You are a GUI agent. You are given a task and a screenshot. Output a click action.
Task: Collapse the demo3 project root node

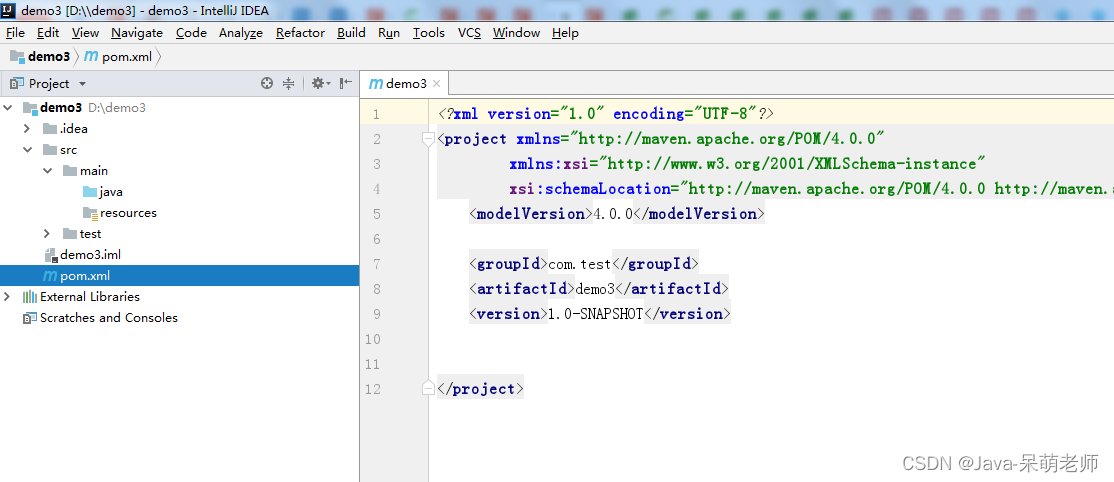(x=9, y=108)
